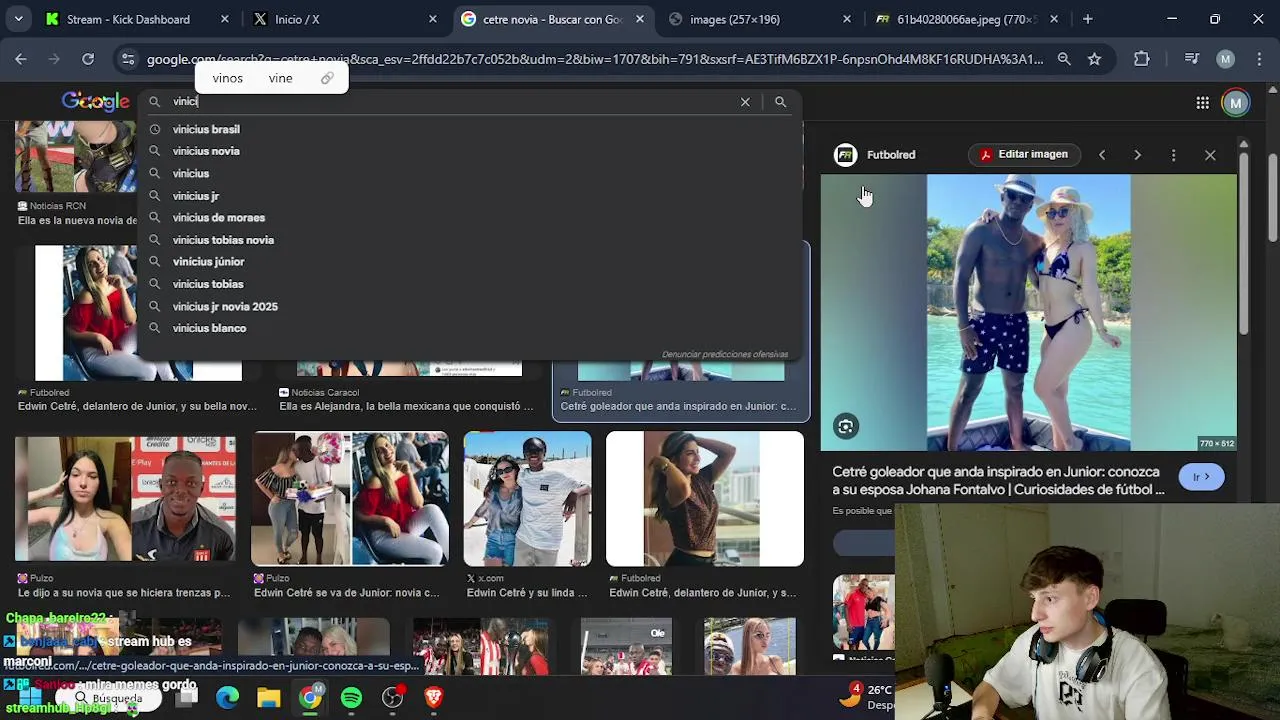Select suggestion vinicius de moraes
This screenshot has width=1280, height=720.
tap(470, 218)
